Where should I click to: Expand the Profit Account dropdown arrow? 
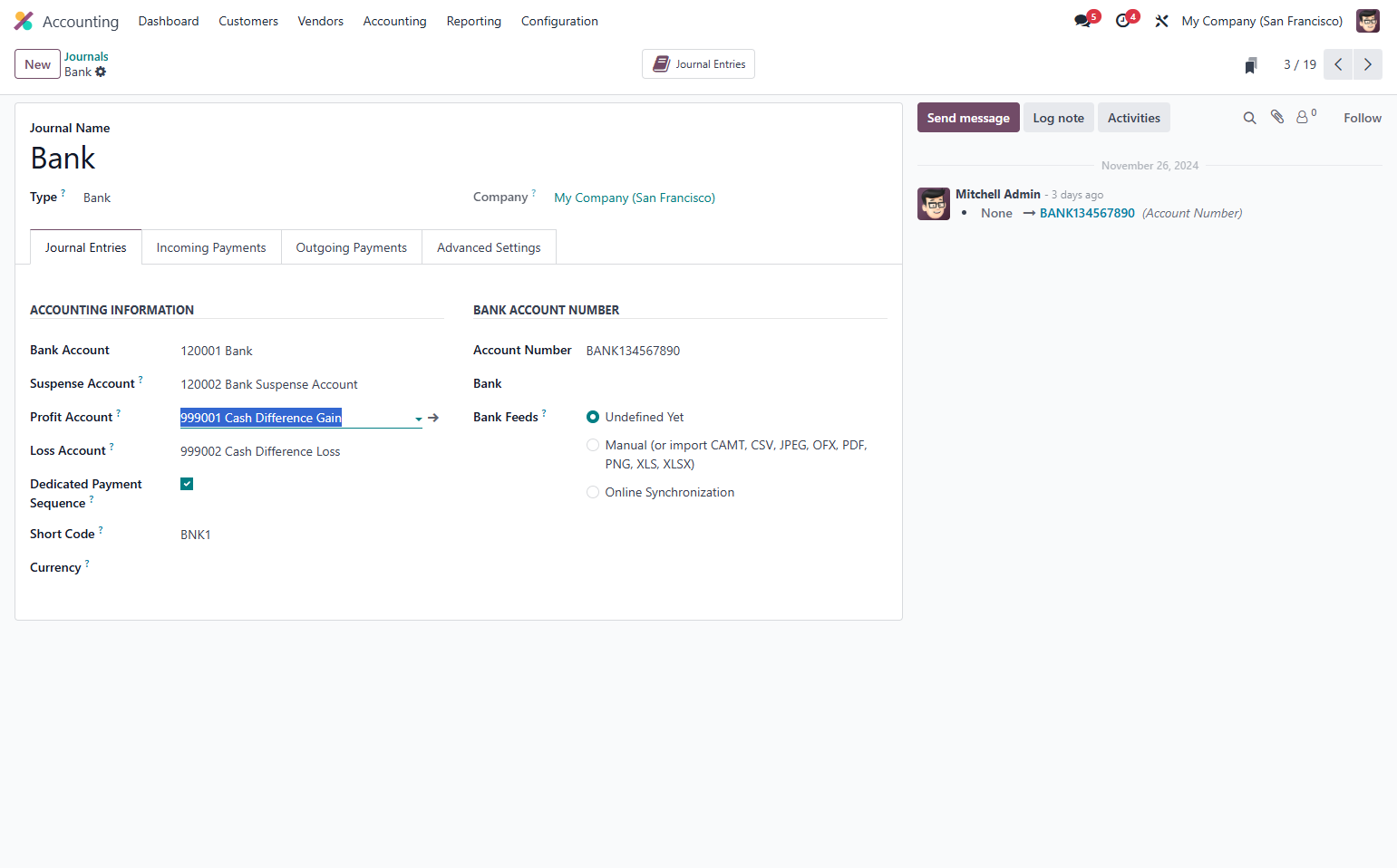point(418,419)
